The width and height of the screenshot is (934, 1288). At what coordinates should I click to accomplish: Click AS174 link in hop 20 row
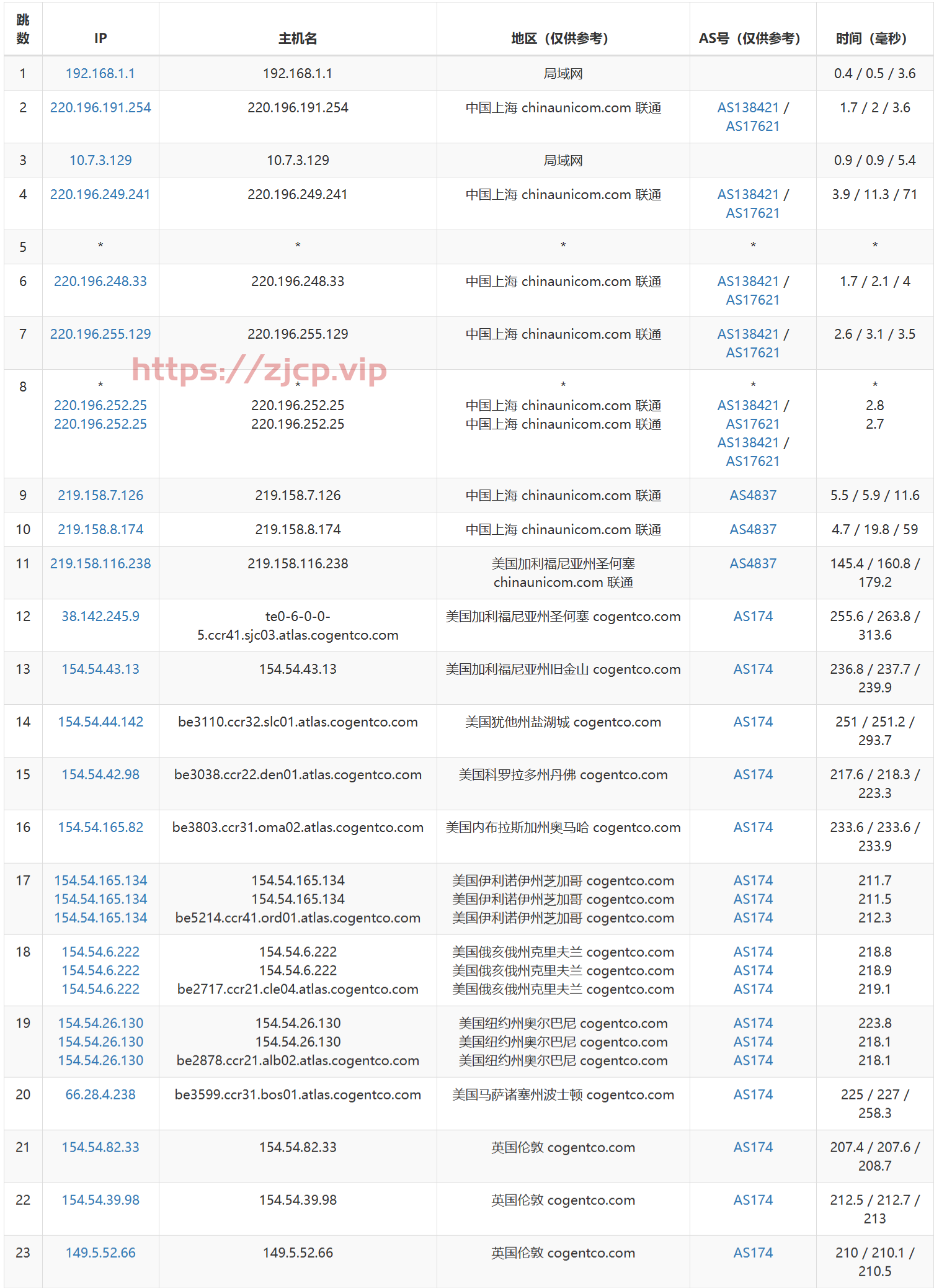[x=753, y=1094]
